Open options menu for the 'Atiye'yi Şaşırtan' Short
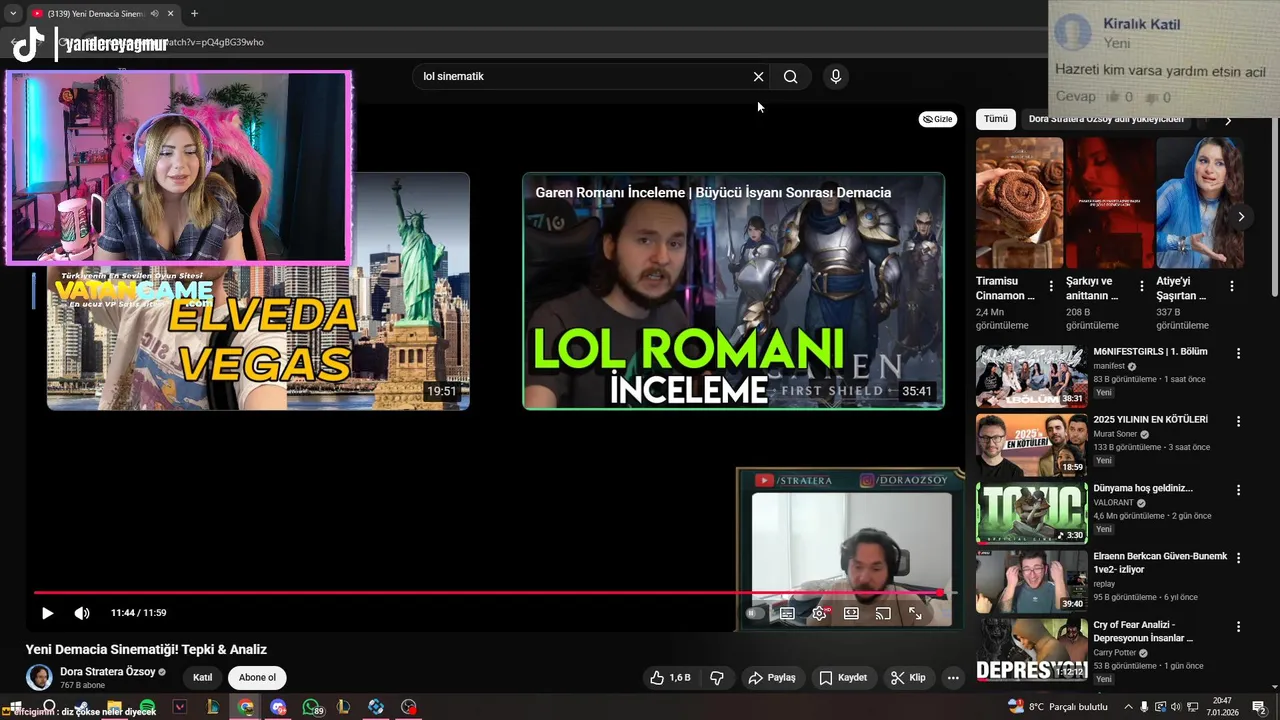 [x=1232, y=286]
